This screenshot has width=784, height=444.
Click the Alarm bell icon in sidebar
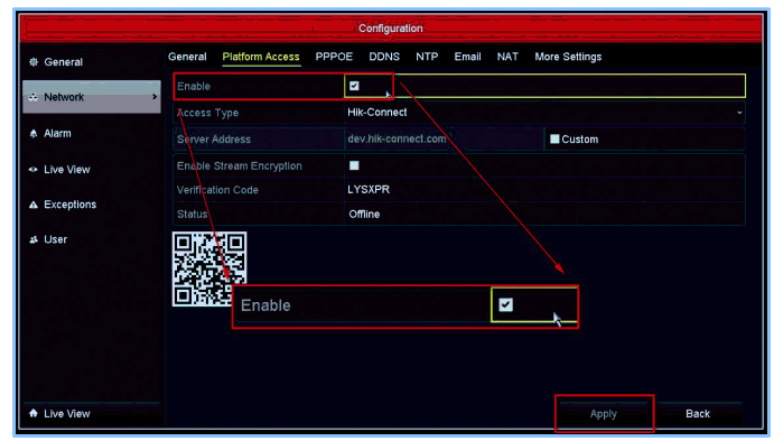pyautogui.click(x=34, y=134)
